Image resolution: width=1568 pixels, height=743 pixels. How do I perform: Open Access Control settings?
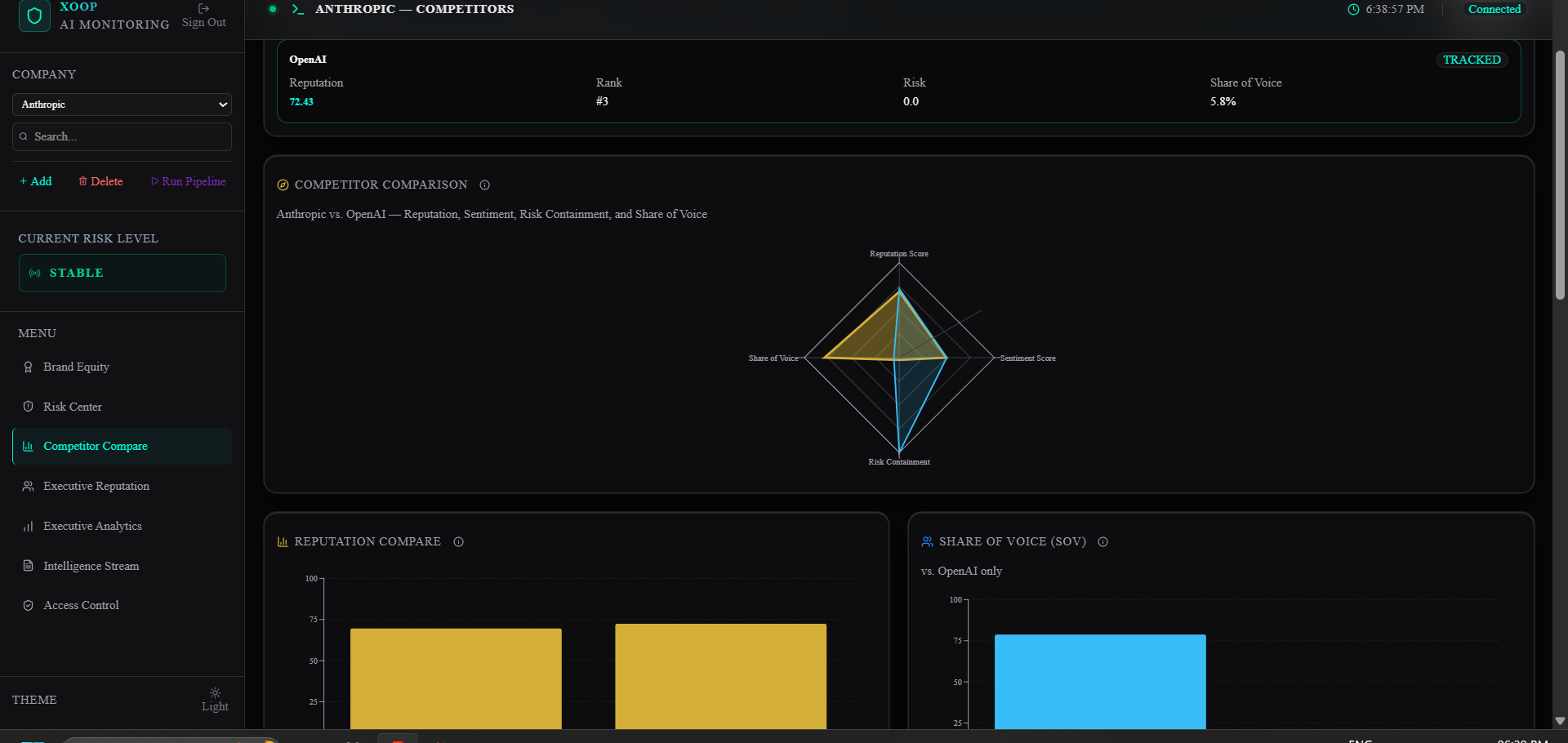pos(122,605)
